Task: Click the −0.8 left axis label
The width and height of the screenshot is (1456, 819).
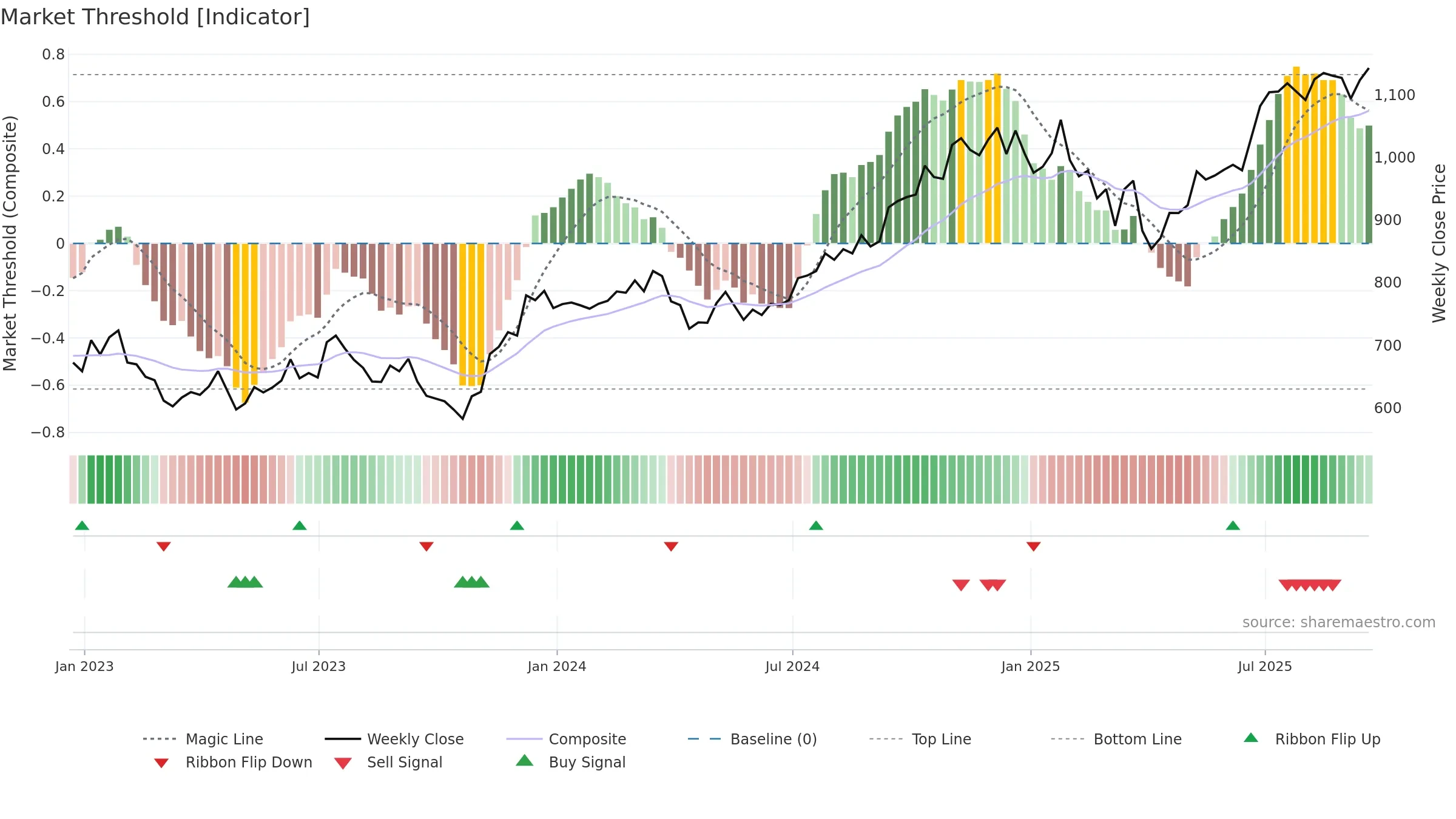Action: click(x=48, y=433)
